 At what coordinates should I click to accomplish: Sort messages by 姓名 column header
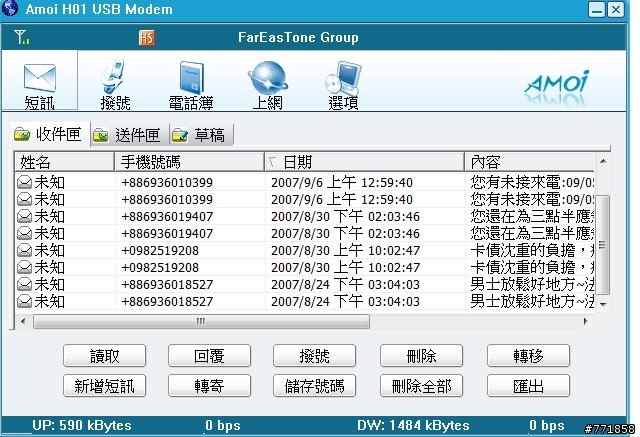64,162
